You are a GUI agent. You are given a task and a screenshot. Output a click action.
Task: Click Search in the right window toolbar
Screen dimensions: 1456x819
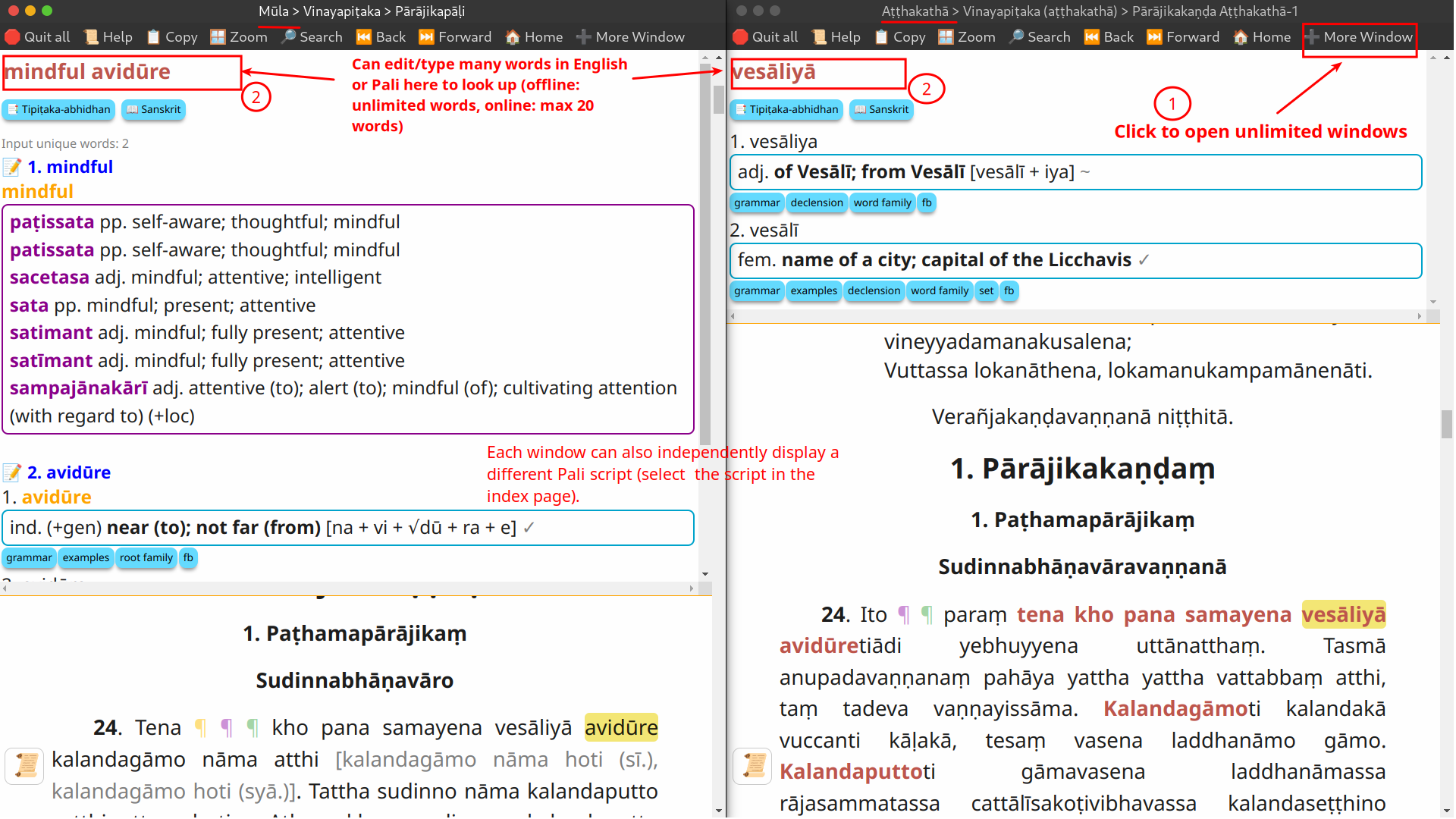pos(1040,36)
